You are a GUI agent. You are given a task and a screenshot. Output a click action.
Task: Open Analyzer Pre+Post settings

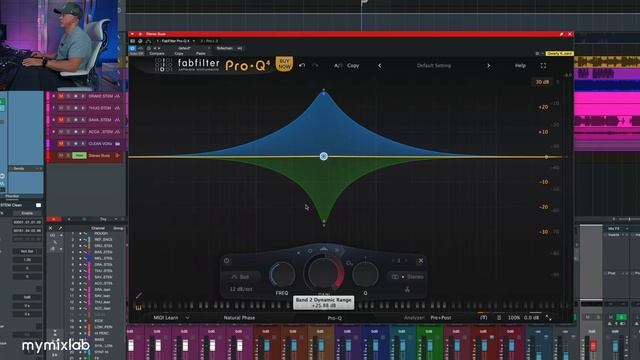441,318
